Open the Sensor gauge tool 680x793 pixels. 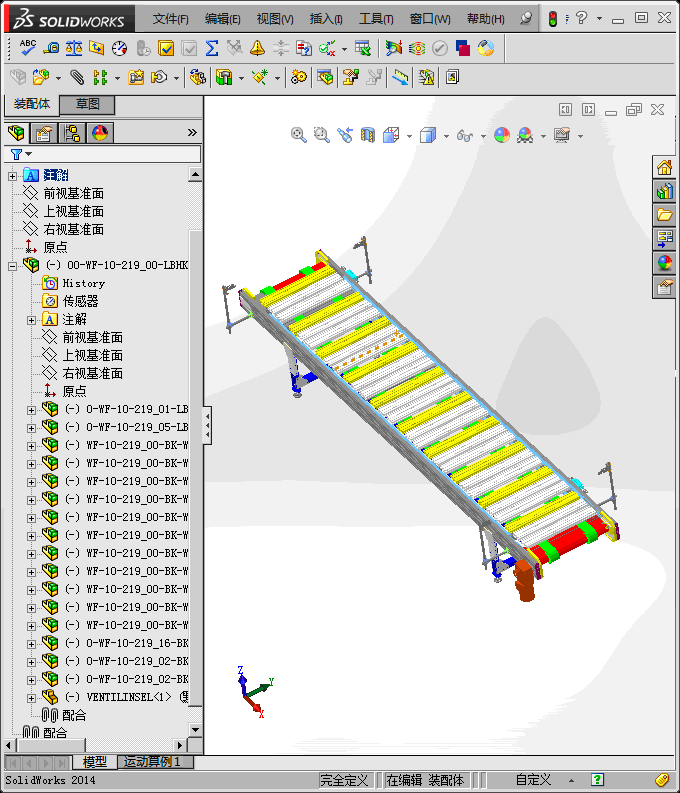click(x=120, y=48)
